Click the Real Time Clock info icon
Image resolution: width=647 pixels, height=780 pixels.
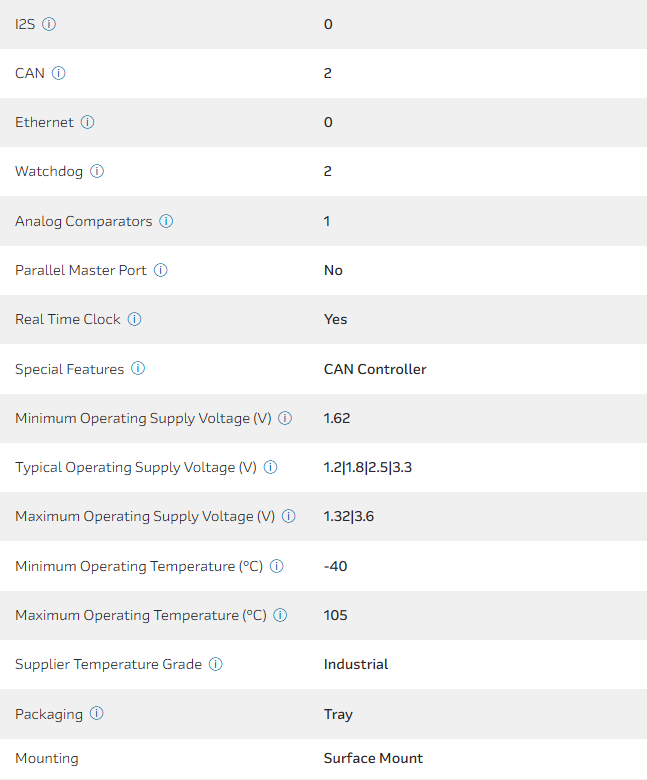point(134,319)
